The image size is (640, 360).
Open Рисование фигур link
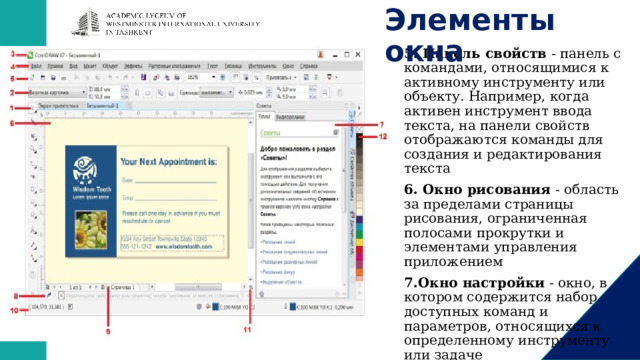[278, 272]
